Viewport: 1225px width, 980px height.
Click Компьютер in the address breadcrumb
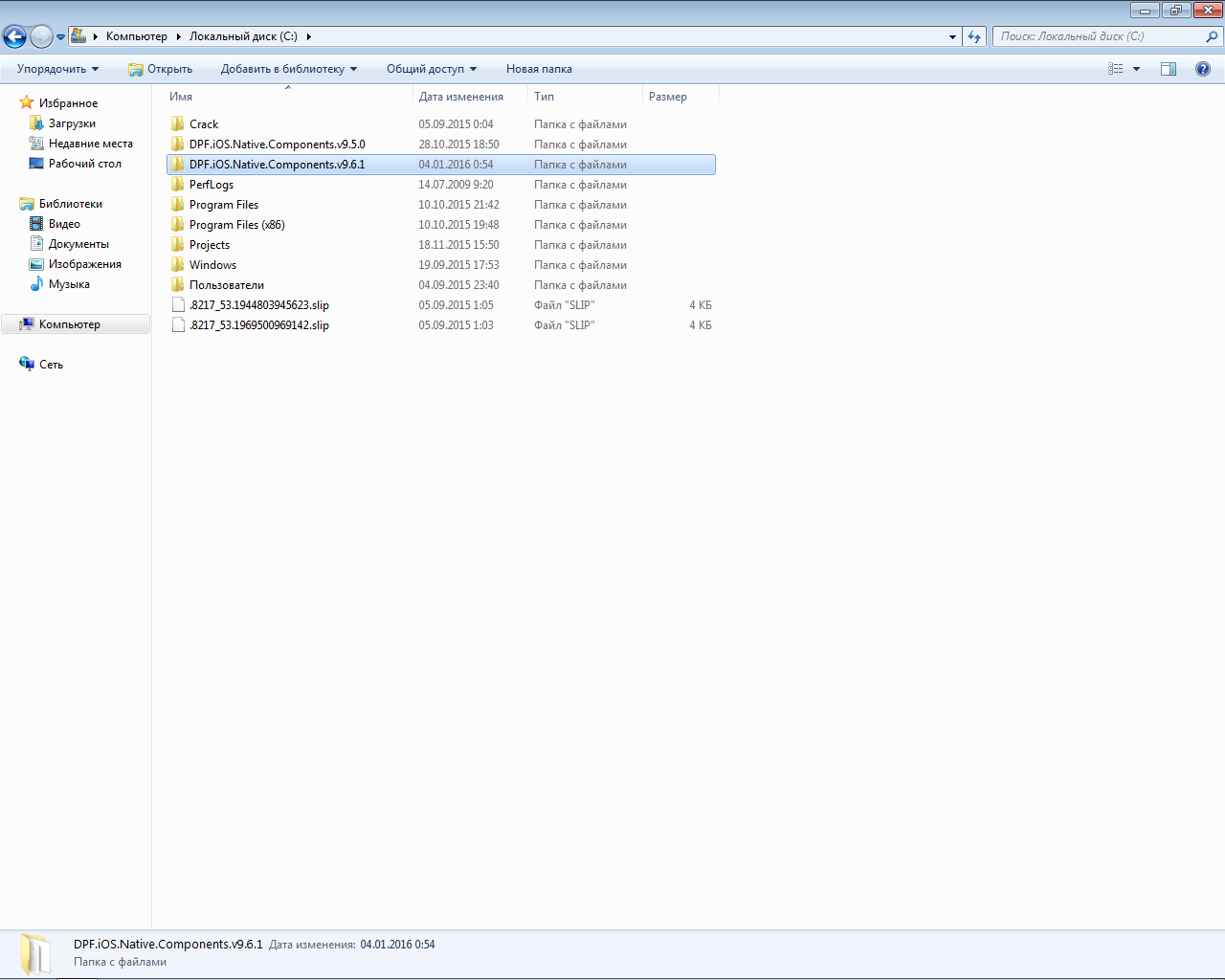(136, 36)
